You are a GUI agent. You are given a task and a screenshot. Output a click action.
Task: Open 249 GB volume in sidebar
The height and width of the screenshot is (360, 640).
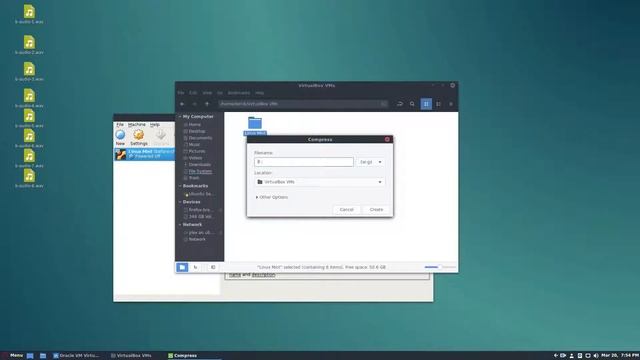pyautogui.click(x=200, y=216)
